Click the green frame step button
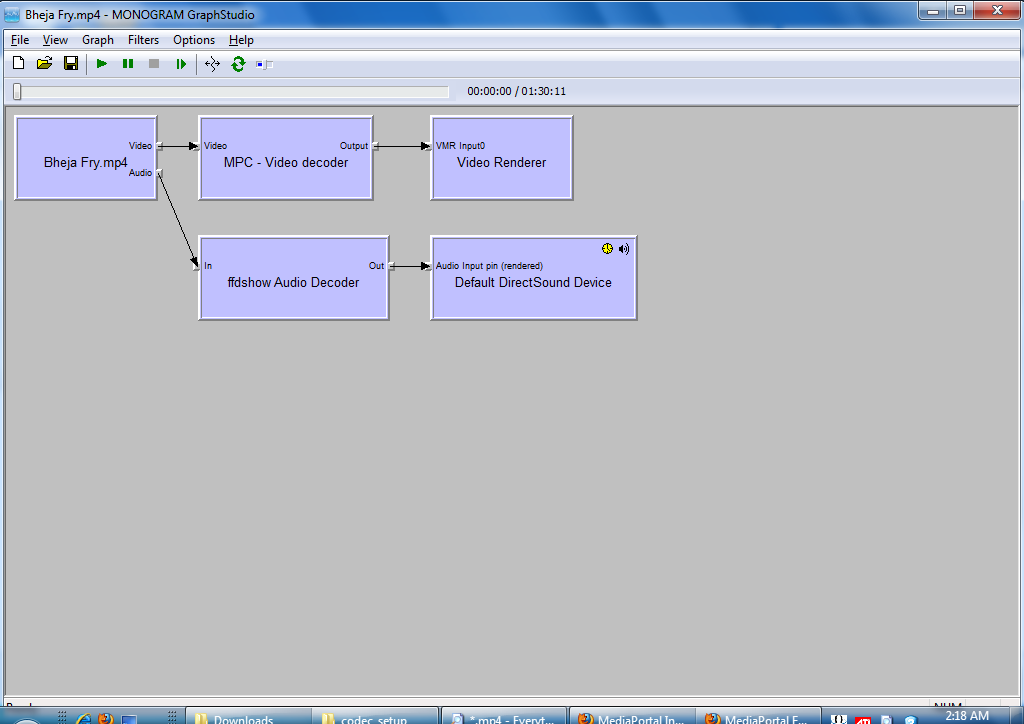This screenshot has height=724, width=1024. pyautogui.click(x=181, y=64)
